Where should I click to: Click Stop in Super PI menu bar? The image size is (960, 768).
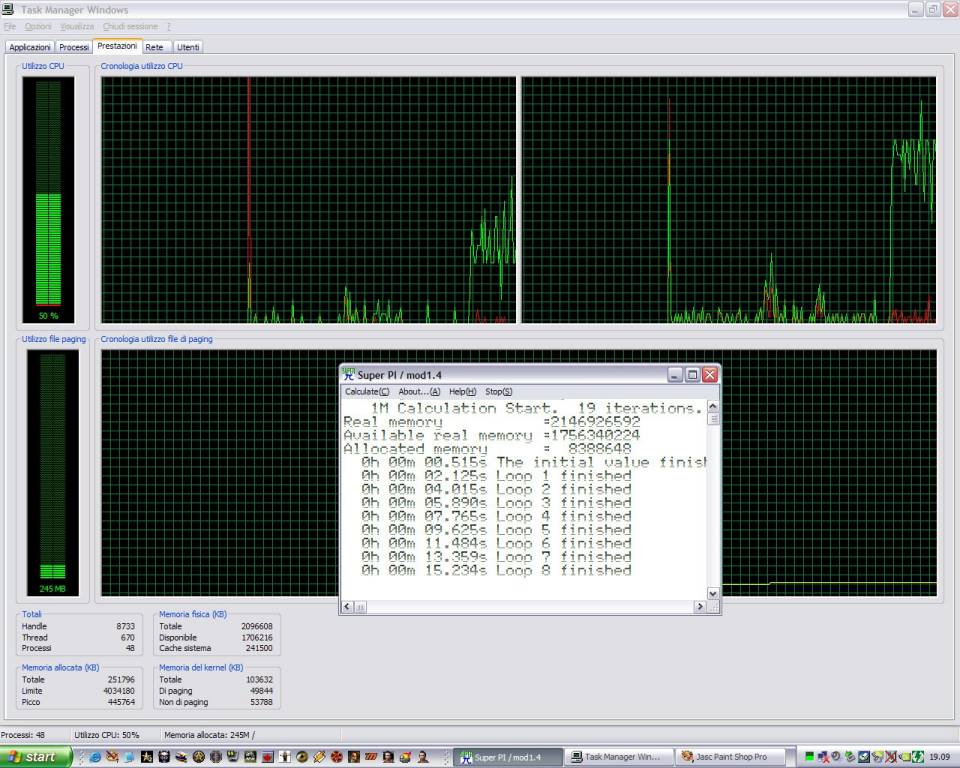click(x=498, y=391)
